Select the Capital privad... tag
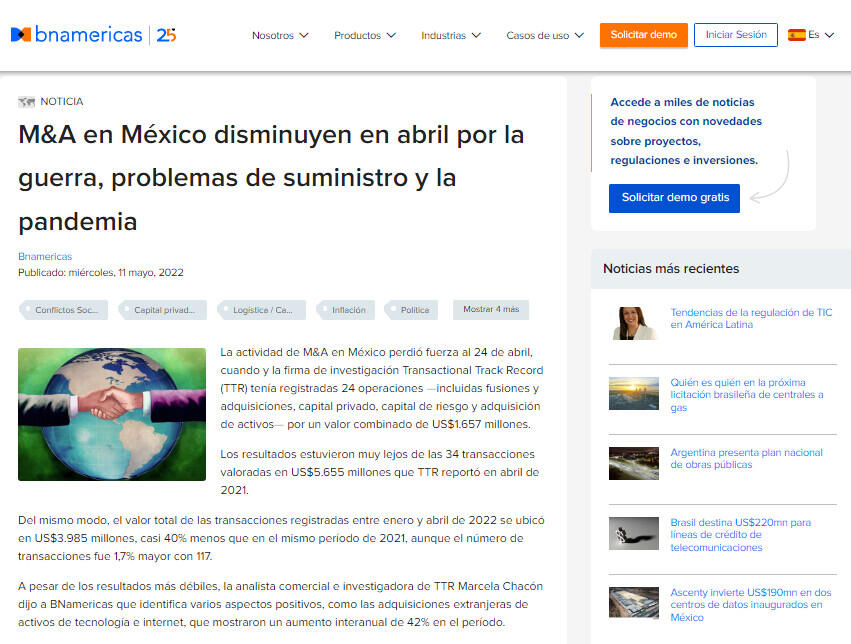The width and height of the screenshot is (851, 644). point(163,310)
